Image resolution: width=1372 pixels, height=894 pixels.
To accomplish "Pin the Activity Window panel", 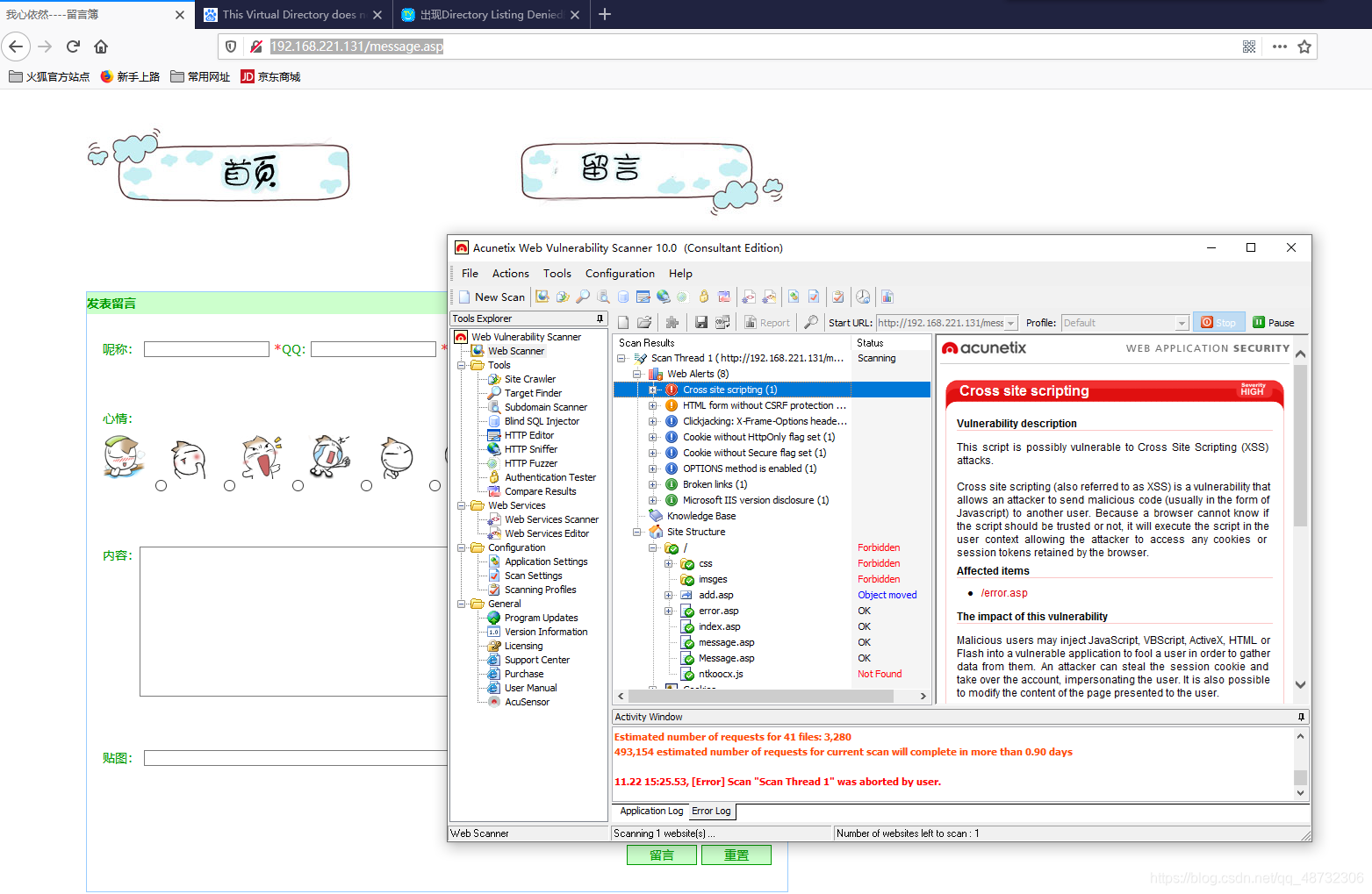I will pos(1301,717).
